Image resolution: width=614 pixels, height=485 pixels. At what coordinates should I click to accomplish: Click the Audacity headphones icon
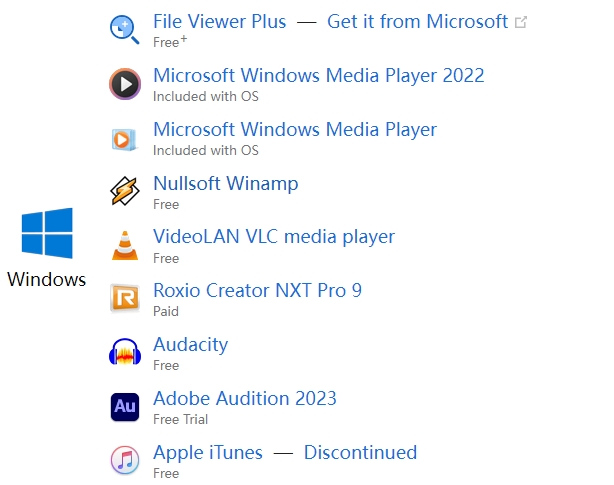(x=125, y=352)
